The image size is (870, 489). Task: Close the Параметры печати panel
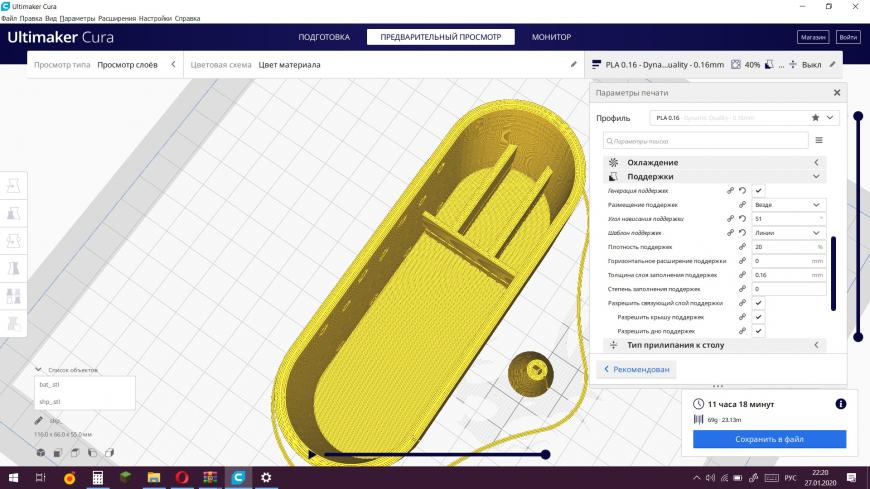(837, 93)
